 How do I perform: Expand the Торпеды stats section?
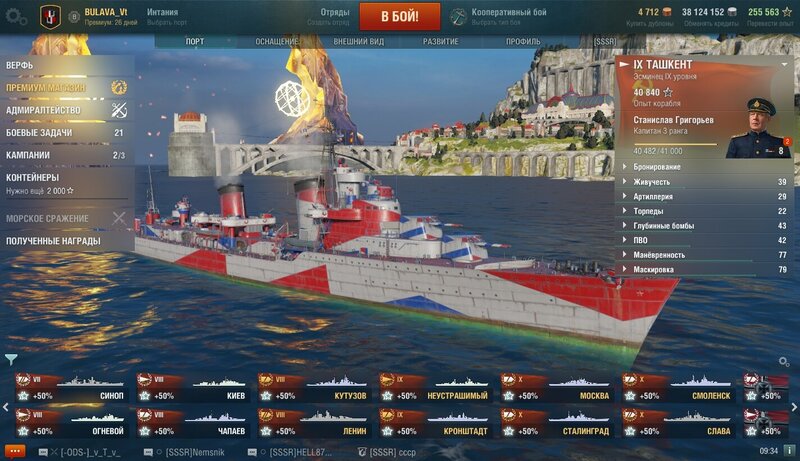tap(706, 211)
